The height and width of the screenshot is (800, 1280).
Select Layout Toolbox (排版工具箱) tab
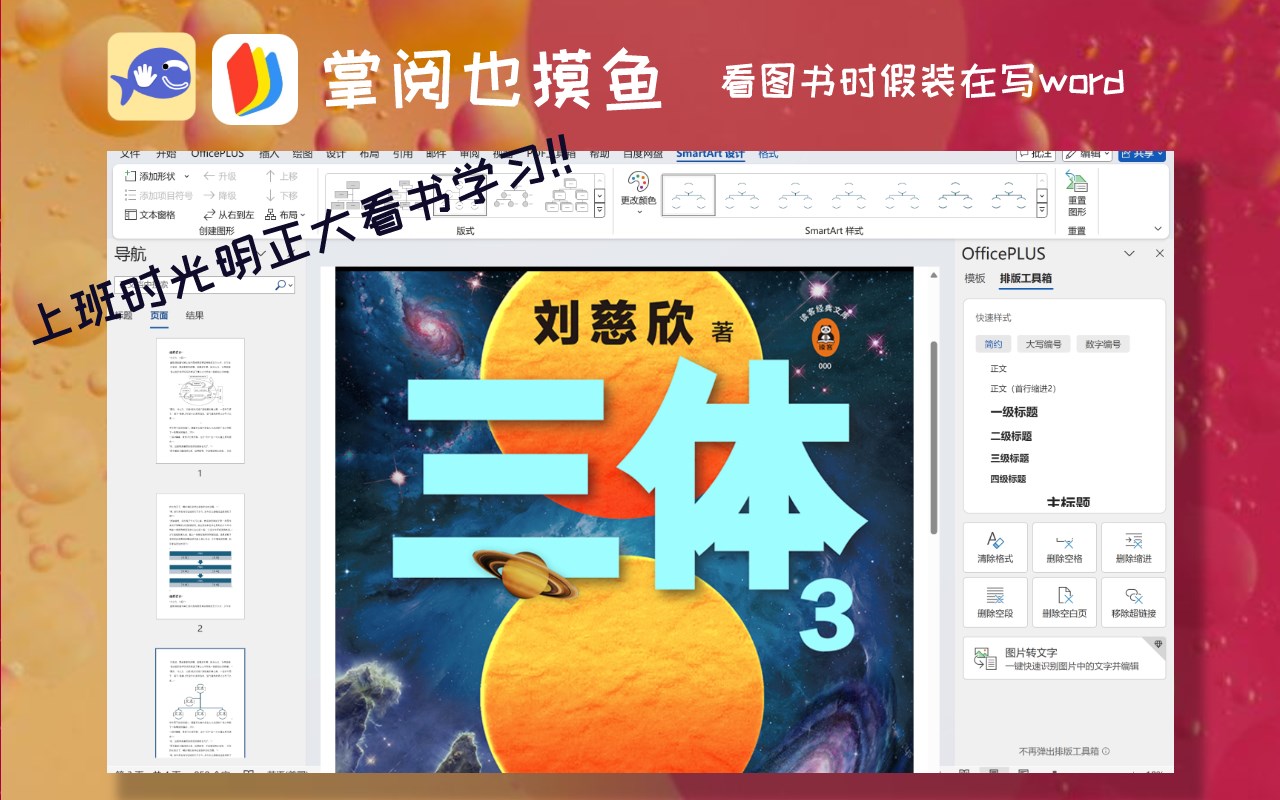coord(1026,279)
